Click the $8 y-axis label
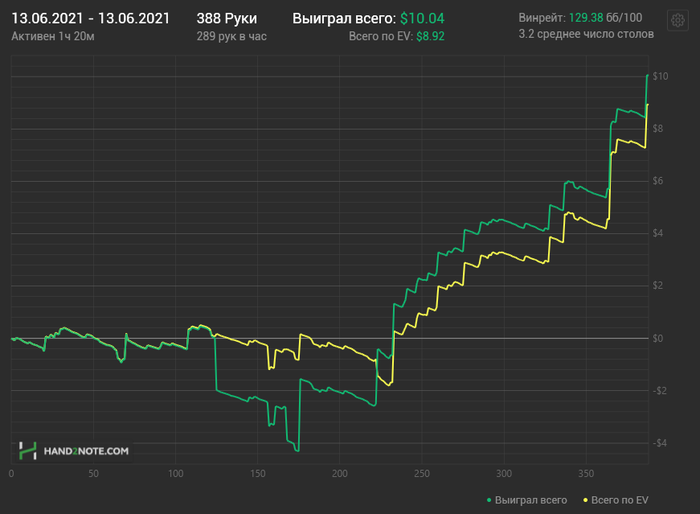700x514 pixels. 658,129
